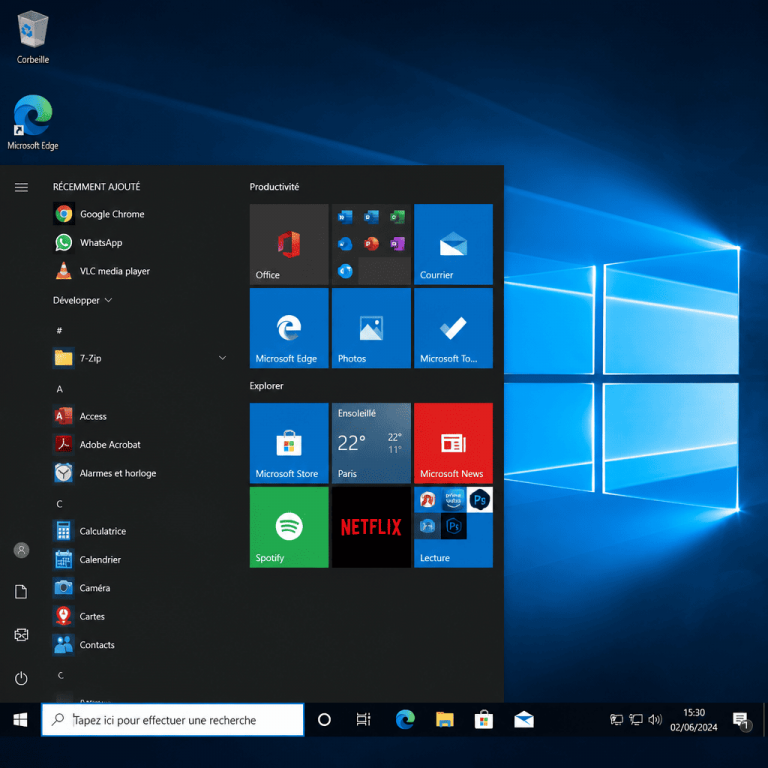Click the letter A section header

coord(59,389)
